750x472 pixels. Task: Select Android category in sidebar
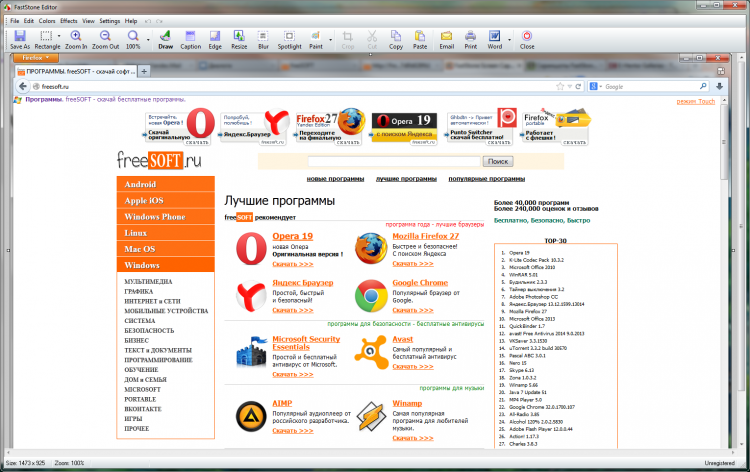point(165,184)
